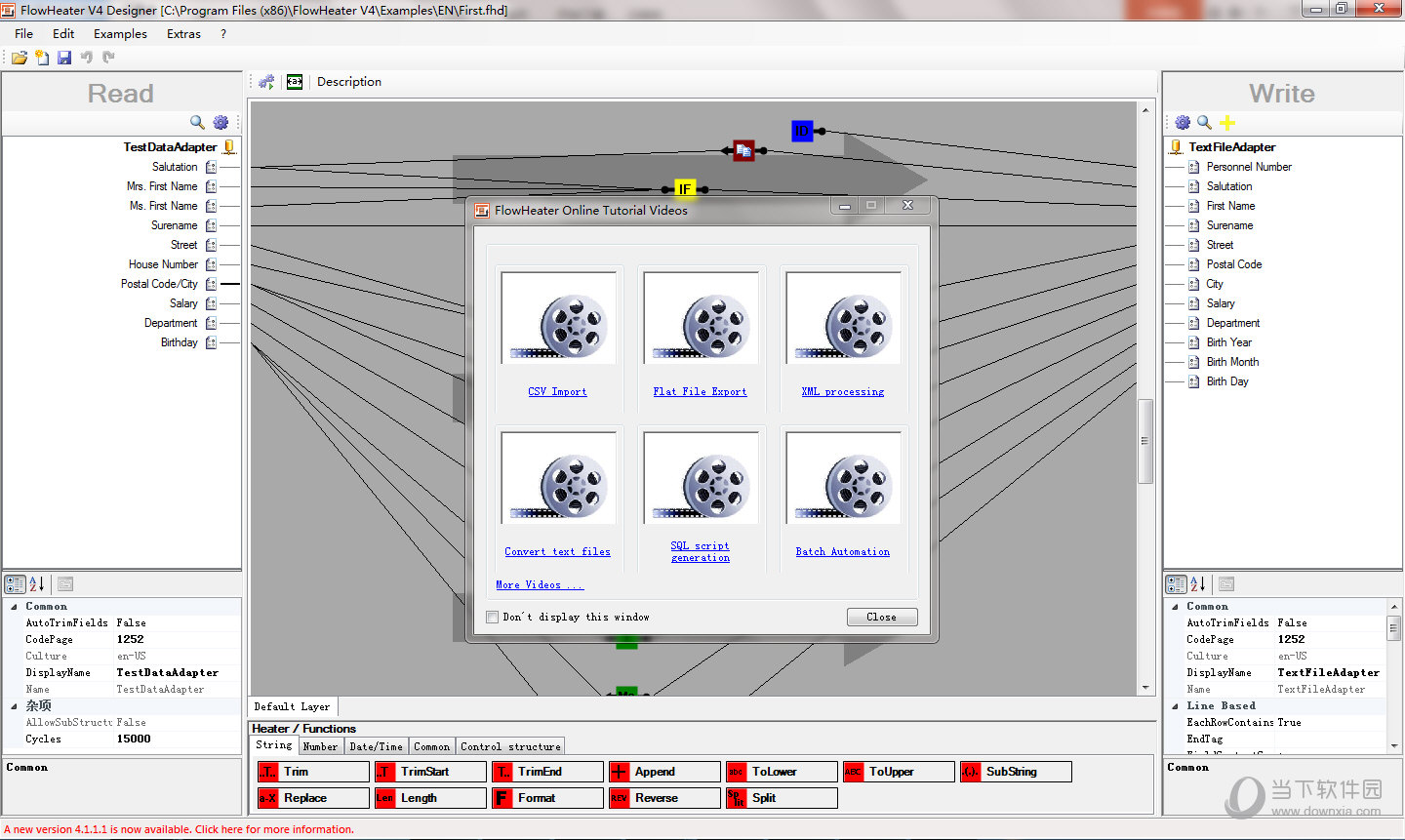This screenshot has width=1405, height=840.
Task: Save the current definition
Action: (x=64, y=58)
